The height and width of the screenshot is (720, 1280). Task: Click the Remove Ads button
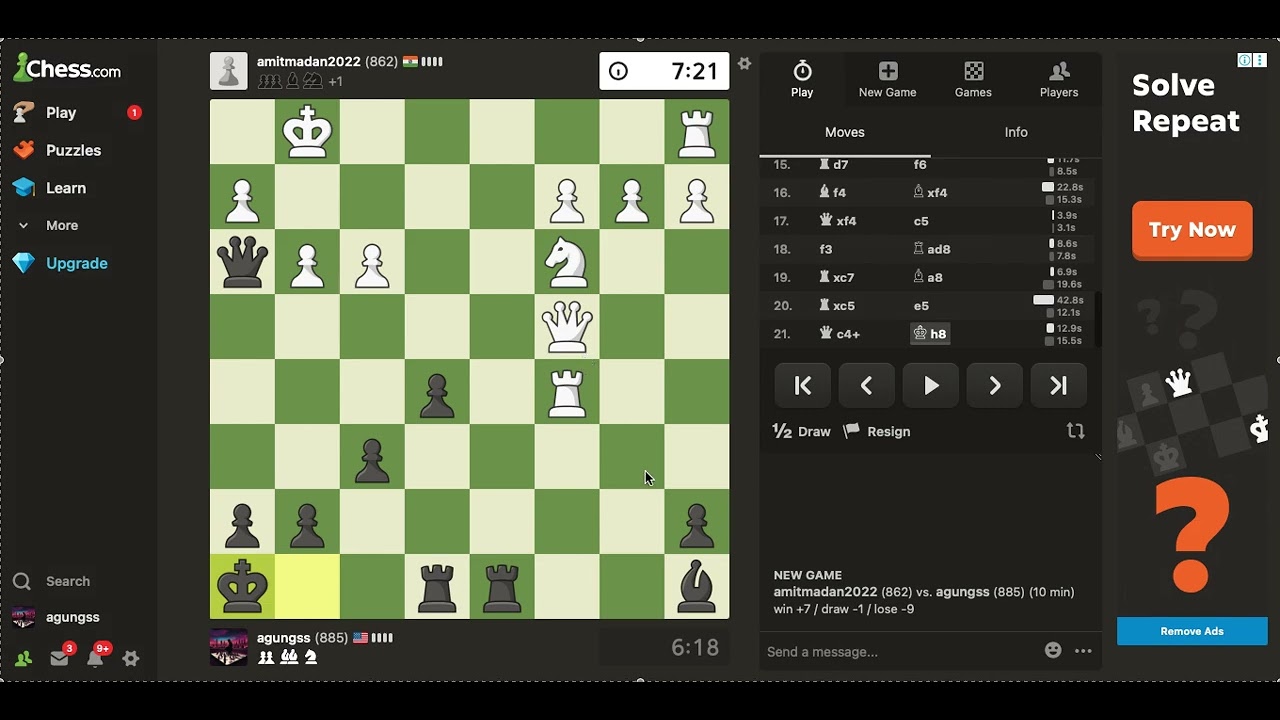click(1192, 631)
